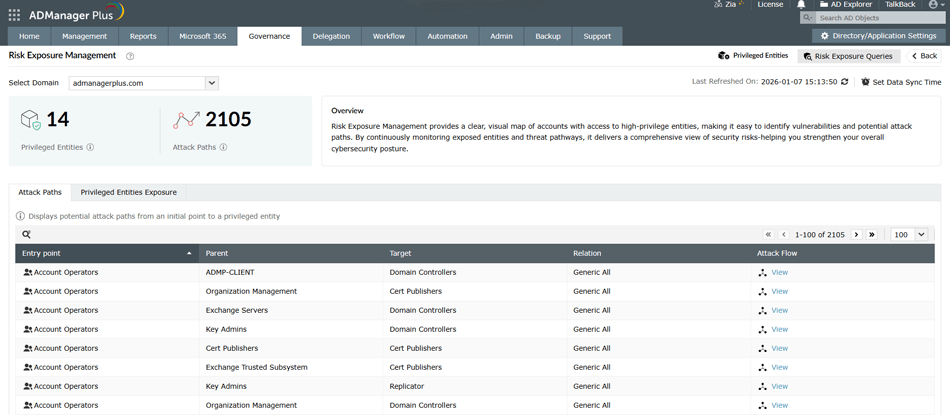950x415 pixels.
Task: Open the notifications bell
Action: tap(801, 4)
